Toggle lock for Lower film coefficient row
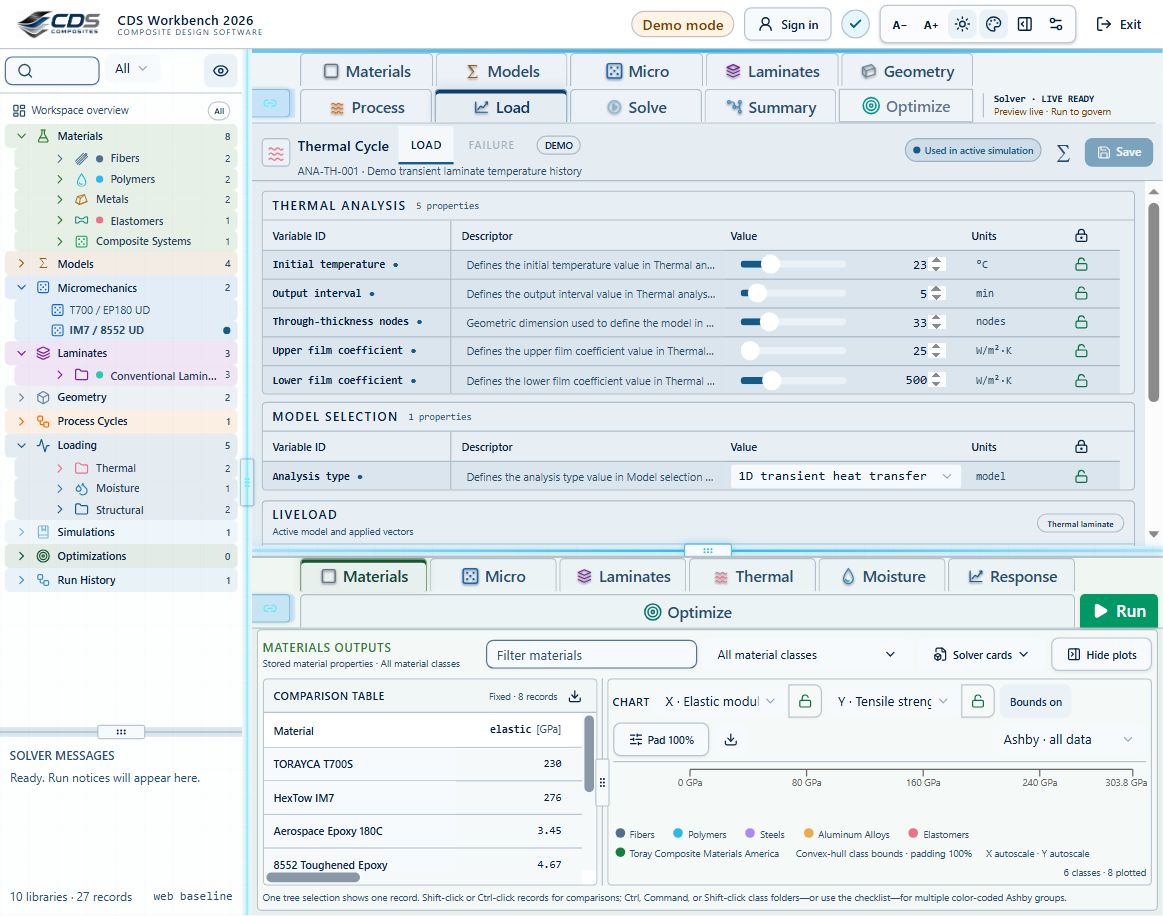This screenshot has width=1163, height=916. (1081, 380)
